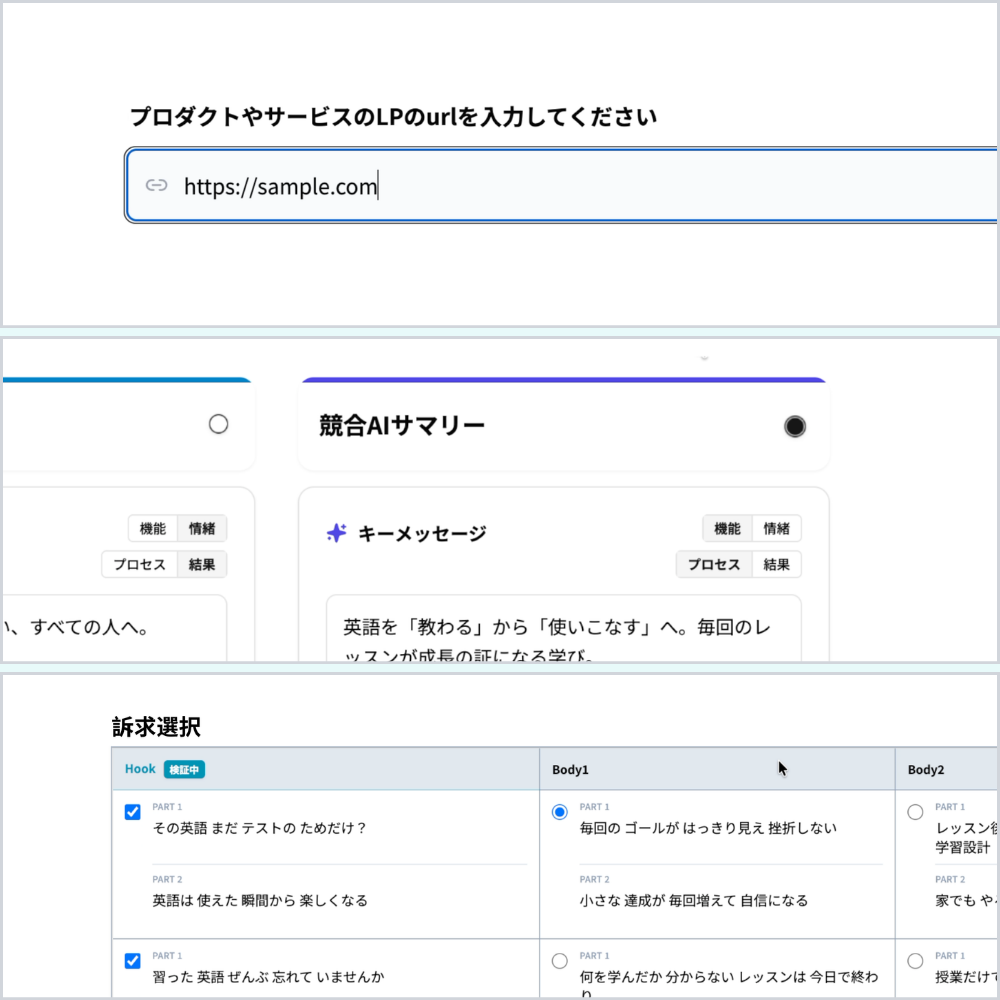This screenshot has height=1000, width=1000.
Task: Select the left card's radio circle
Action: [x=218, y=424]
